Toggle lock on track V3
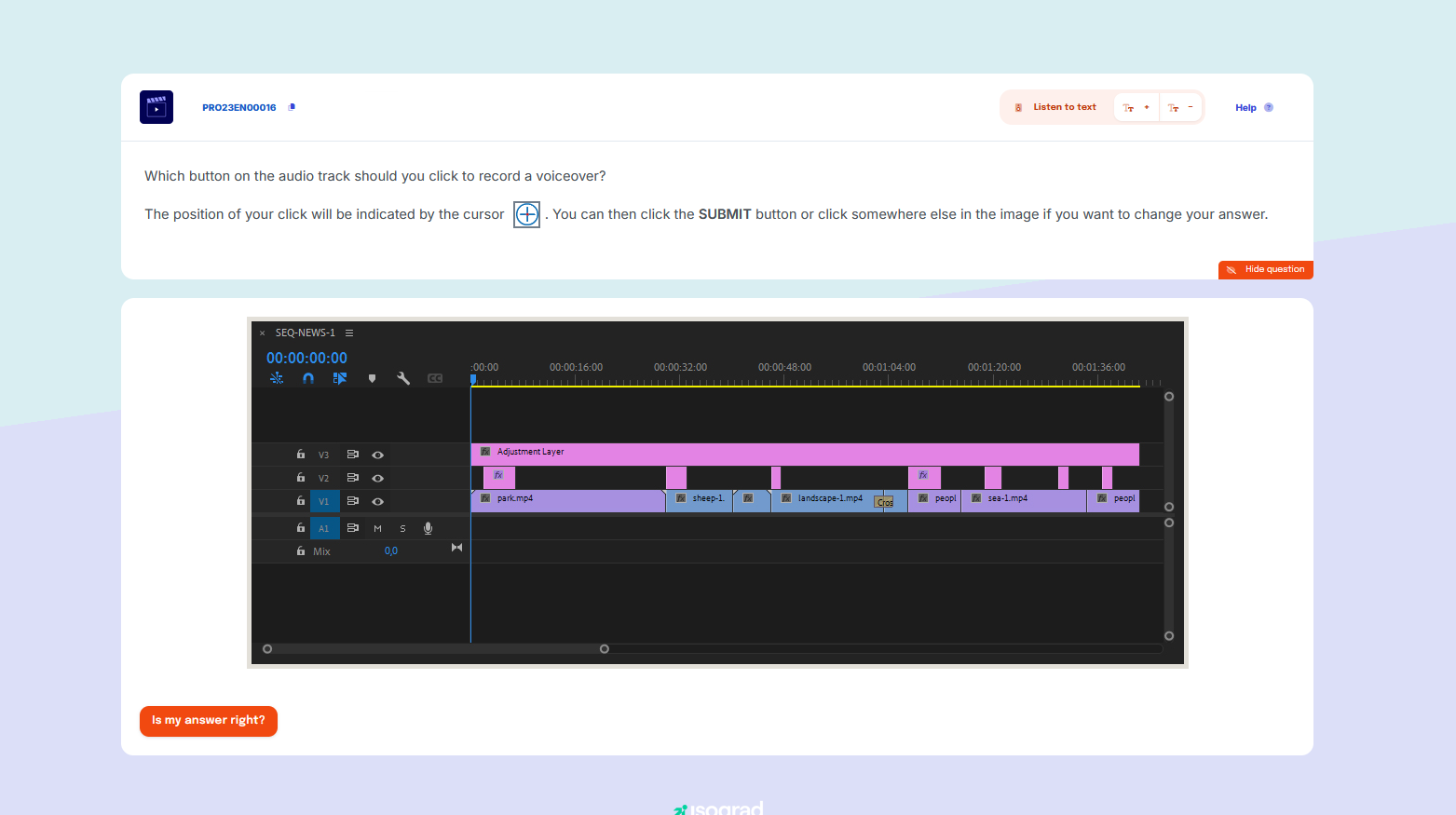Image resolution: width=1456 pixels, height=815 pixels. pyautogui.click(x=300, y=455)
